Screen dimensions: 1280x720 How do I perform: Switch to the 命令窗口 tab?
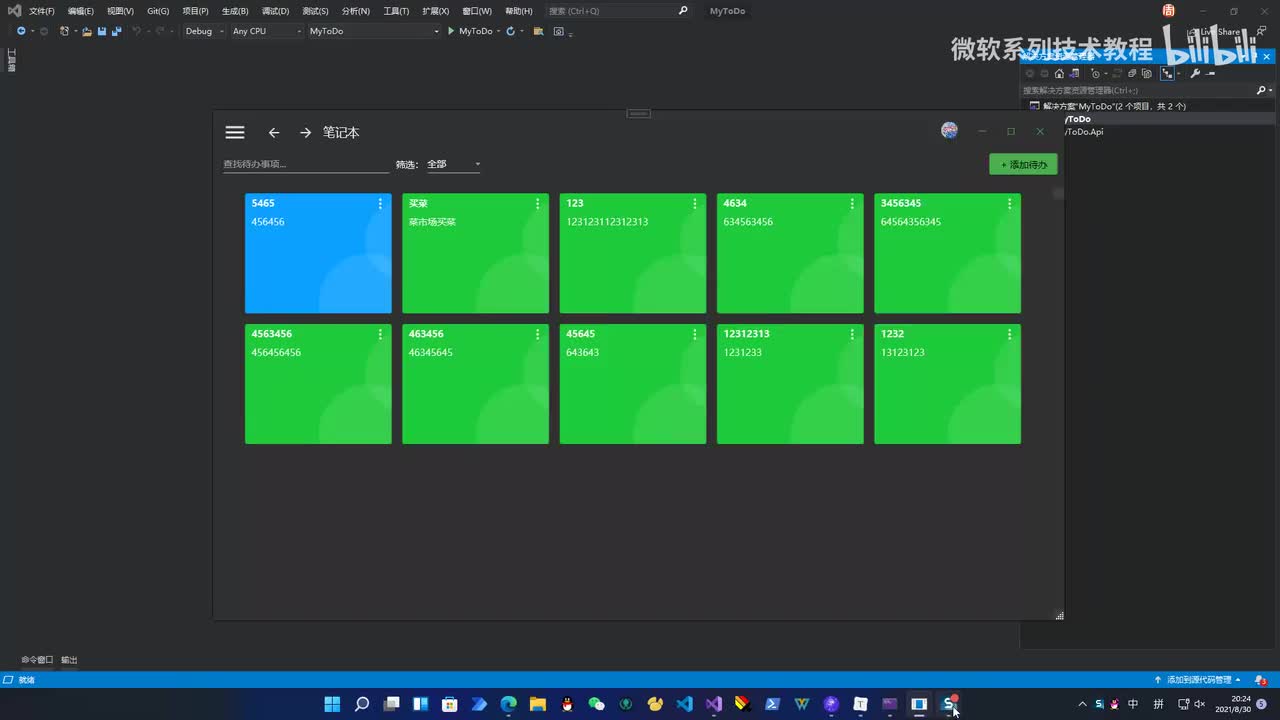click(38, 660)
